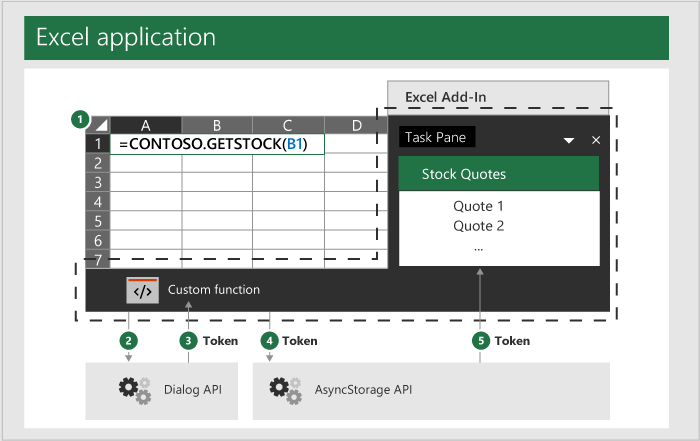Click the select-all corner triangle of the spreadsheet
The height and width of the screenshot is (441, 700).
pyautogui.click(x=101, y=125)
